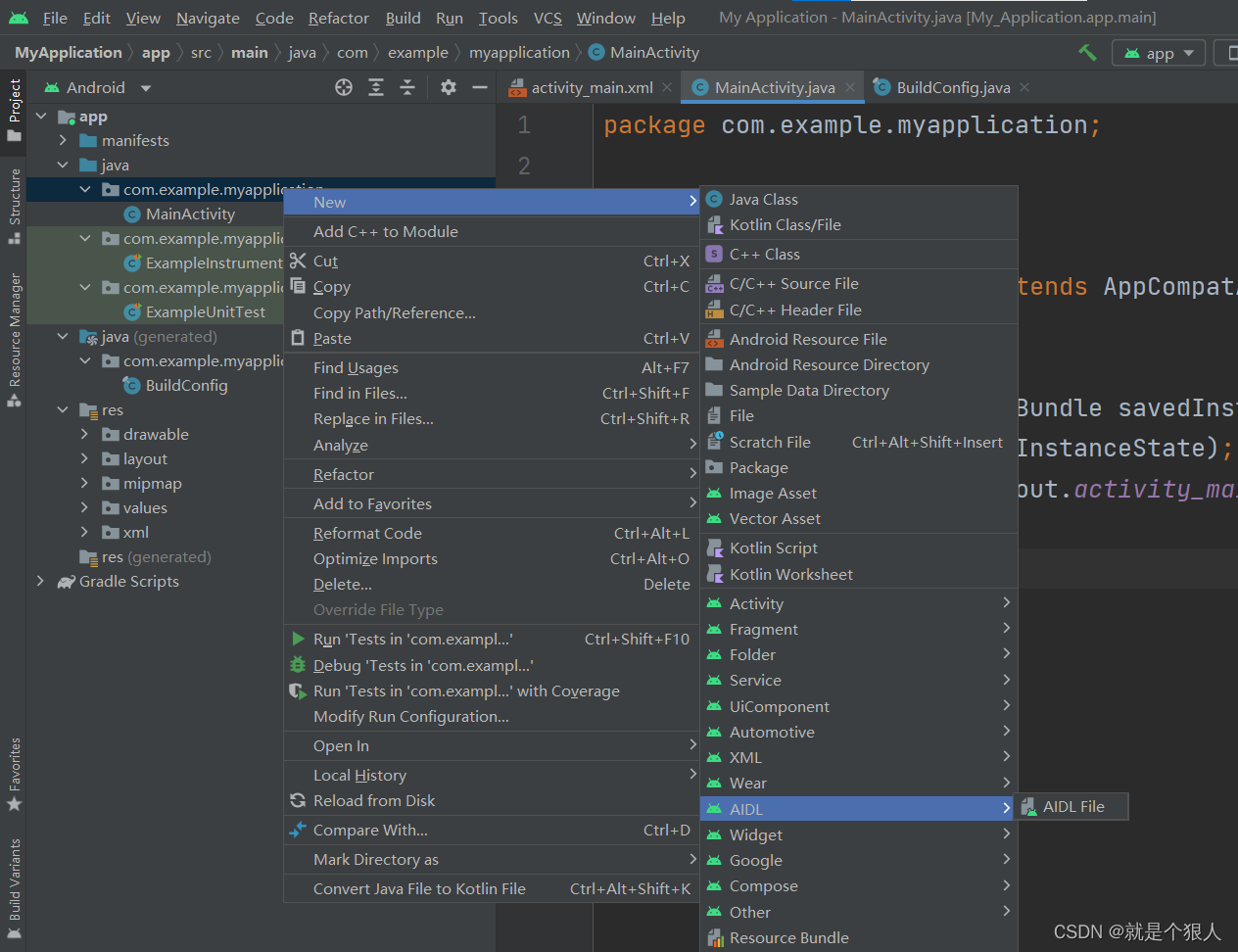This screenshot has height=952, width=1238.
Task: Click Reload from Disk
Action: click(x=492, y=800)
